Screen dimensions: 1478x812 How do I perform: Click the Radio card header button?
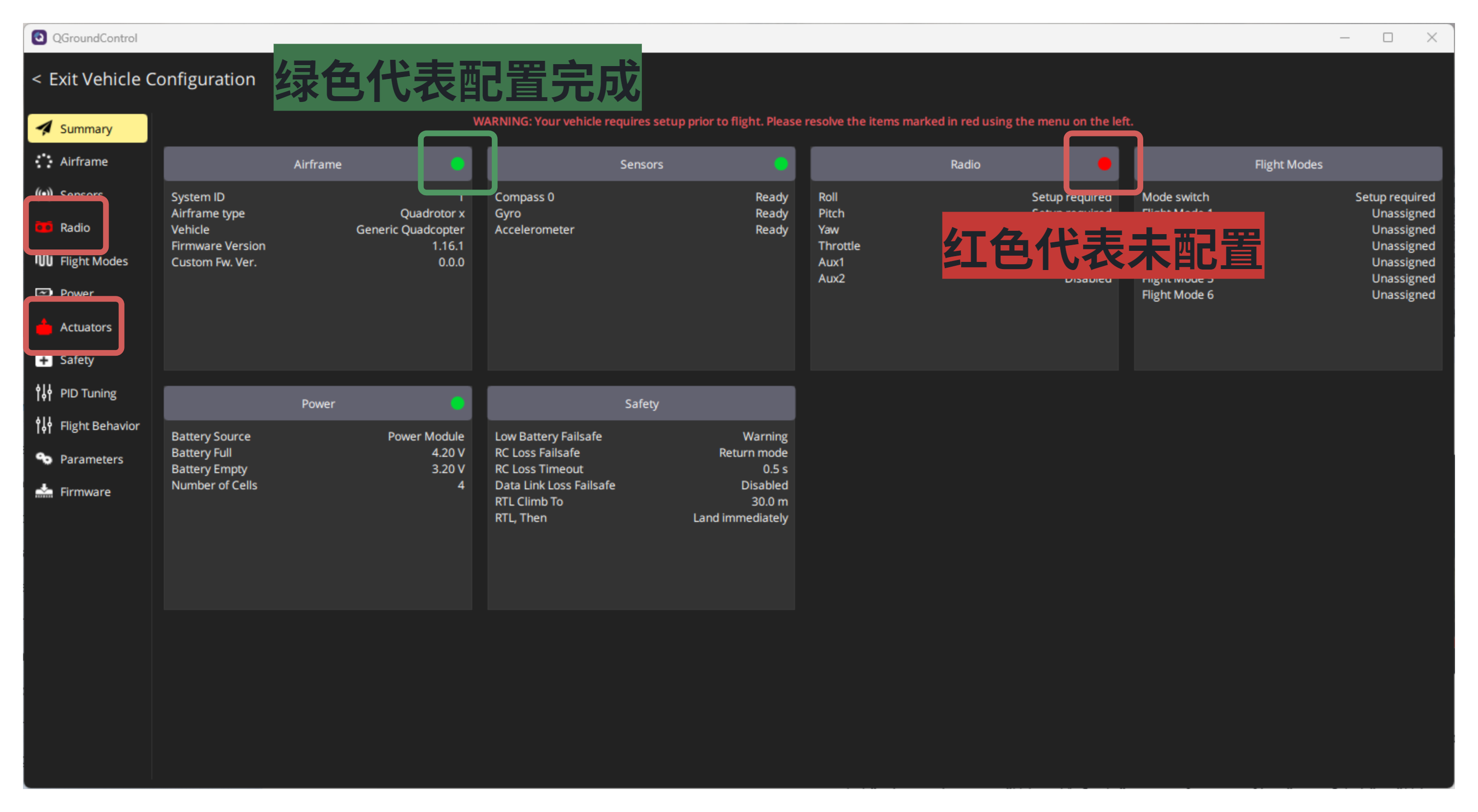[x=965, y=164]
